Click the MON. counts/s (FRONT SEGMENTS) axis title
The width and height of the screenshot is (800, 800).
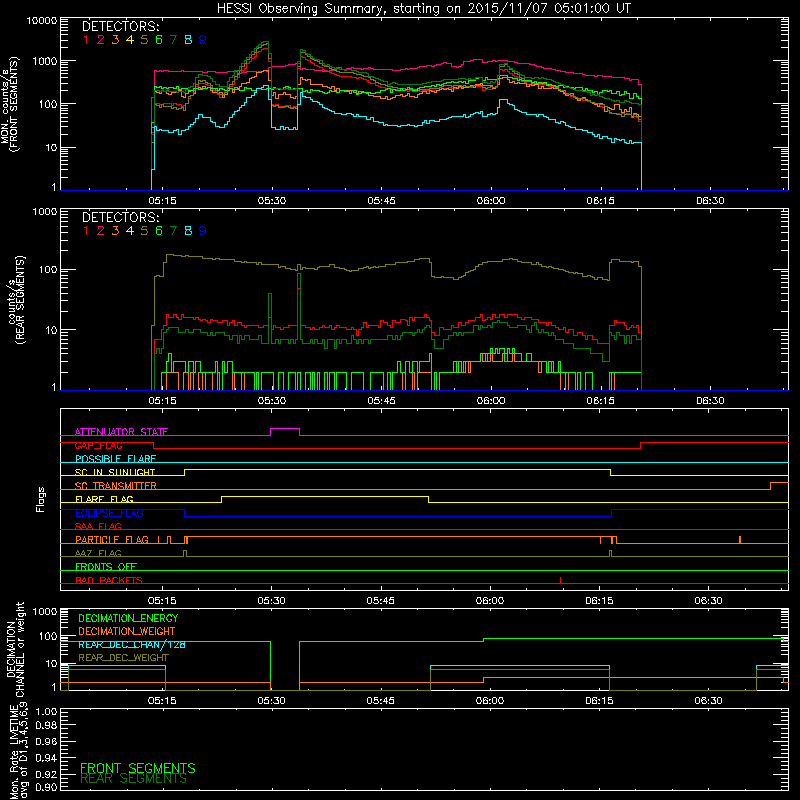[10, 105]
